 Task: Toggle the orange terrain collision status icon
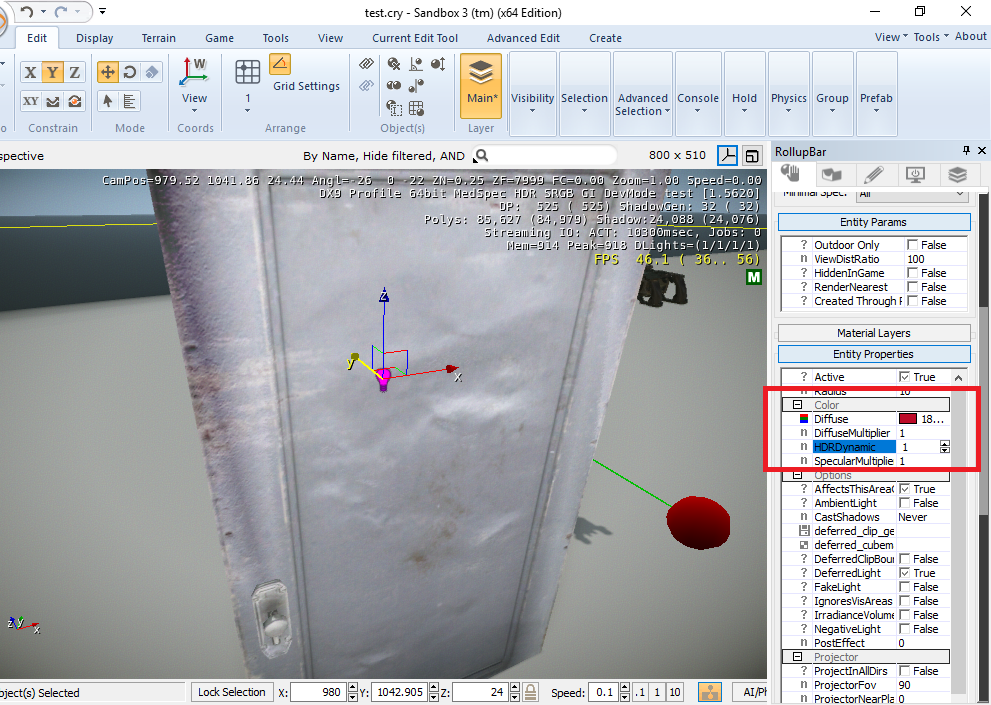click(710, 692)
